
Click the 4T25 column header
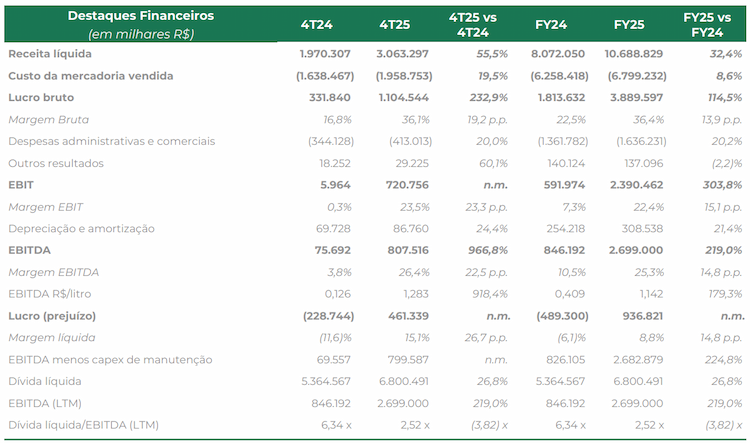click(395, 24)
